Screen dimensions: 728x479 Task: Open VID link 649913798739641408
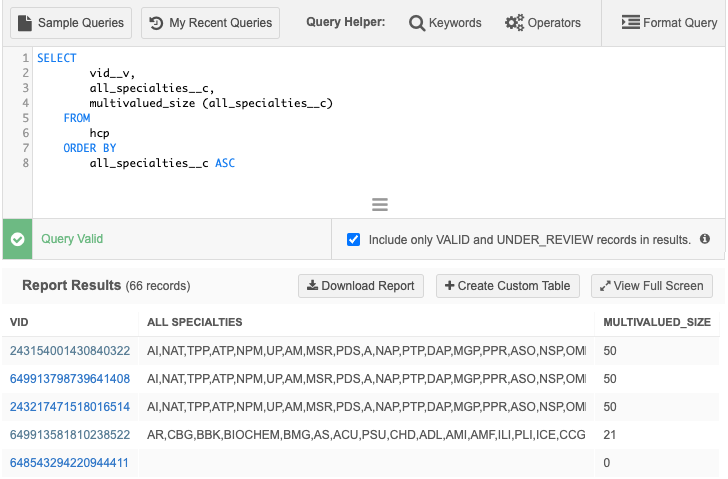point(70,379)
